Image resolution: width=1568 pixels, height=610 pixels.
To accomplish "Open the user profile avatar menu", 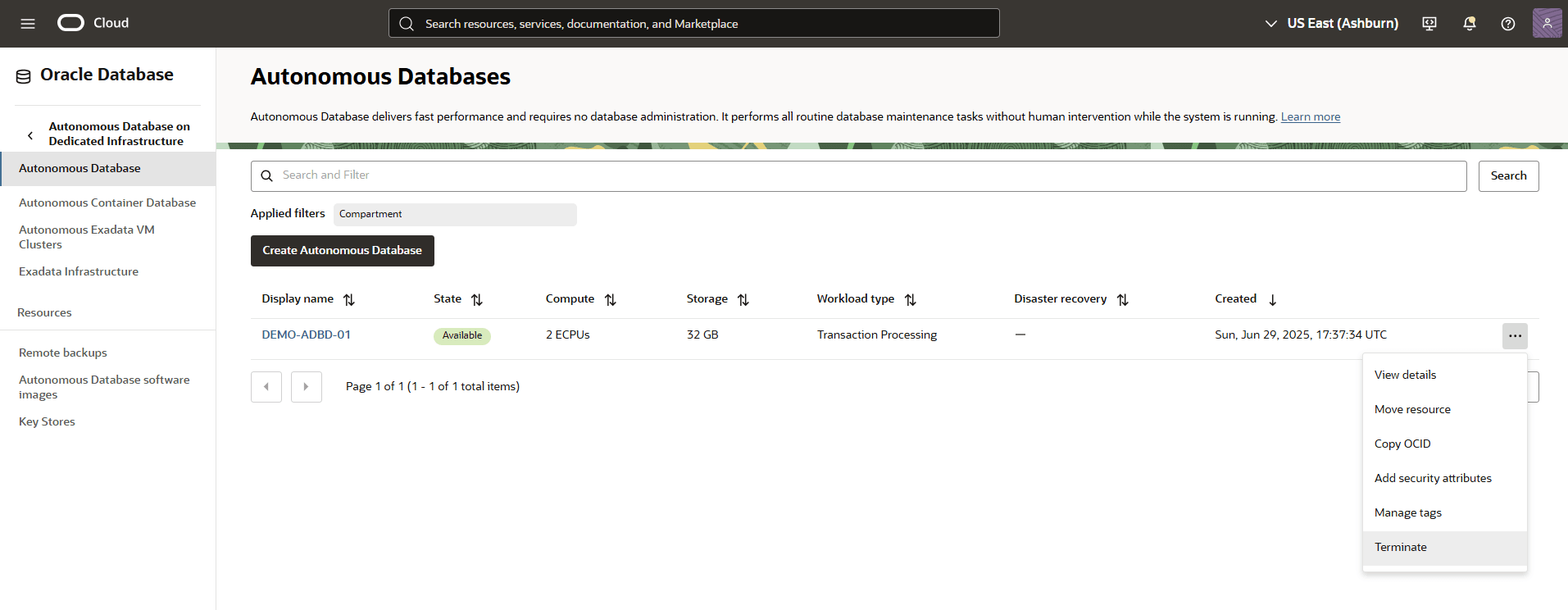I will click(x=1548, y=23).
